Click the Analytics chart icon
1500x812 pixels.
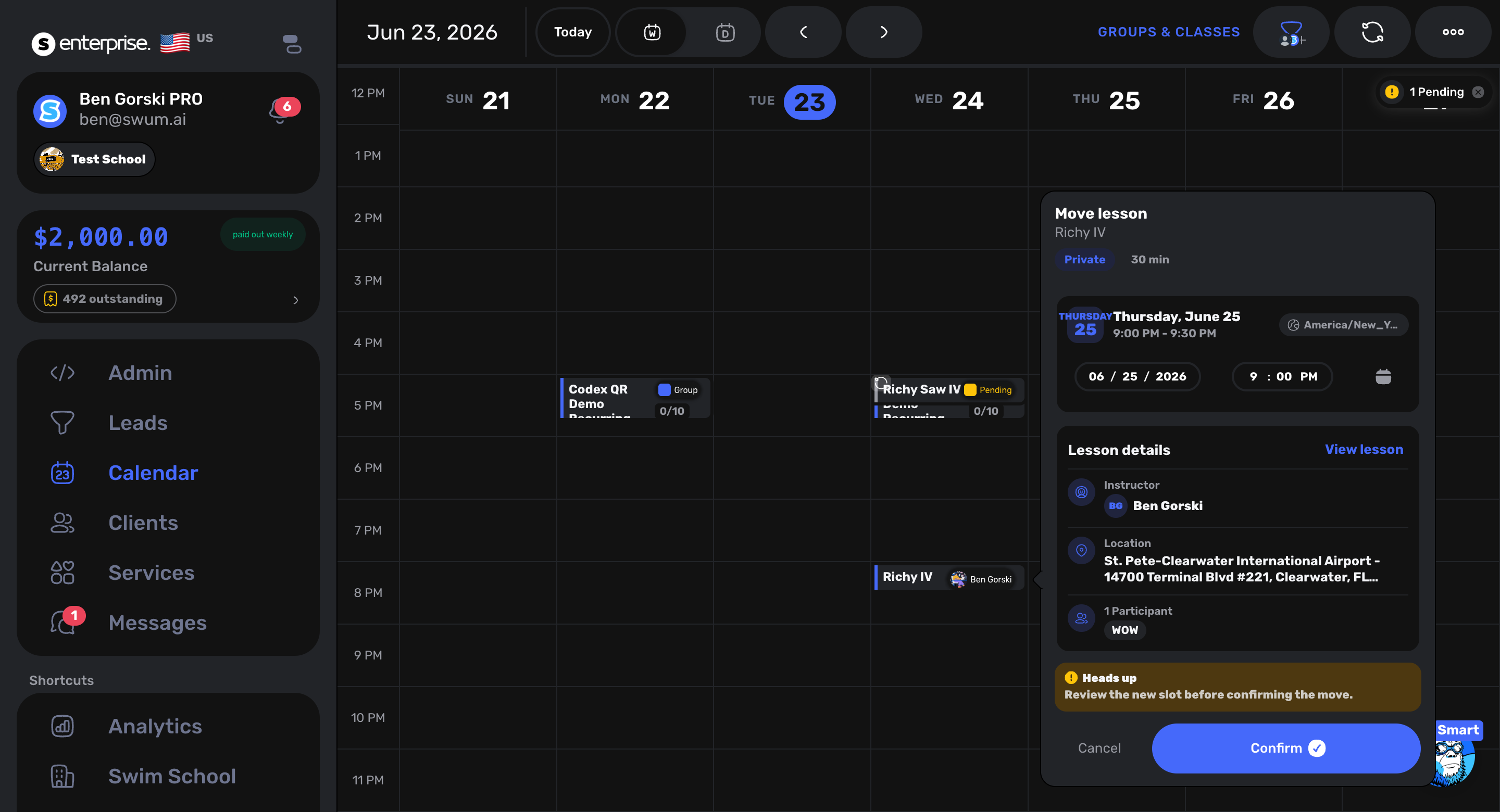point(63,727)
